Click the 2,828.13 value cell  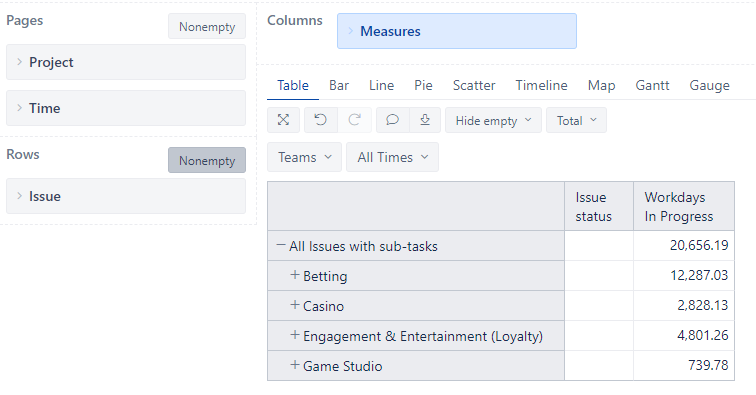tap(684, 305)
